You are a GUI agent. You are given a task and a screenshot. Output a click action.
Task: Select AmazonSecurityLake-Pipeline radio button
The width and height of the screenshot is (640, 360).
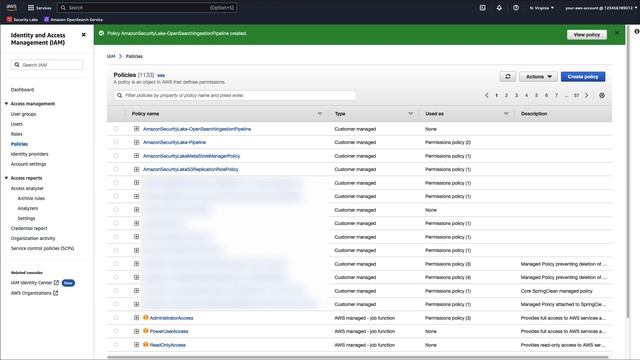pyautogui.click(x=116, y=142)
